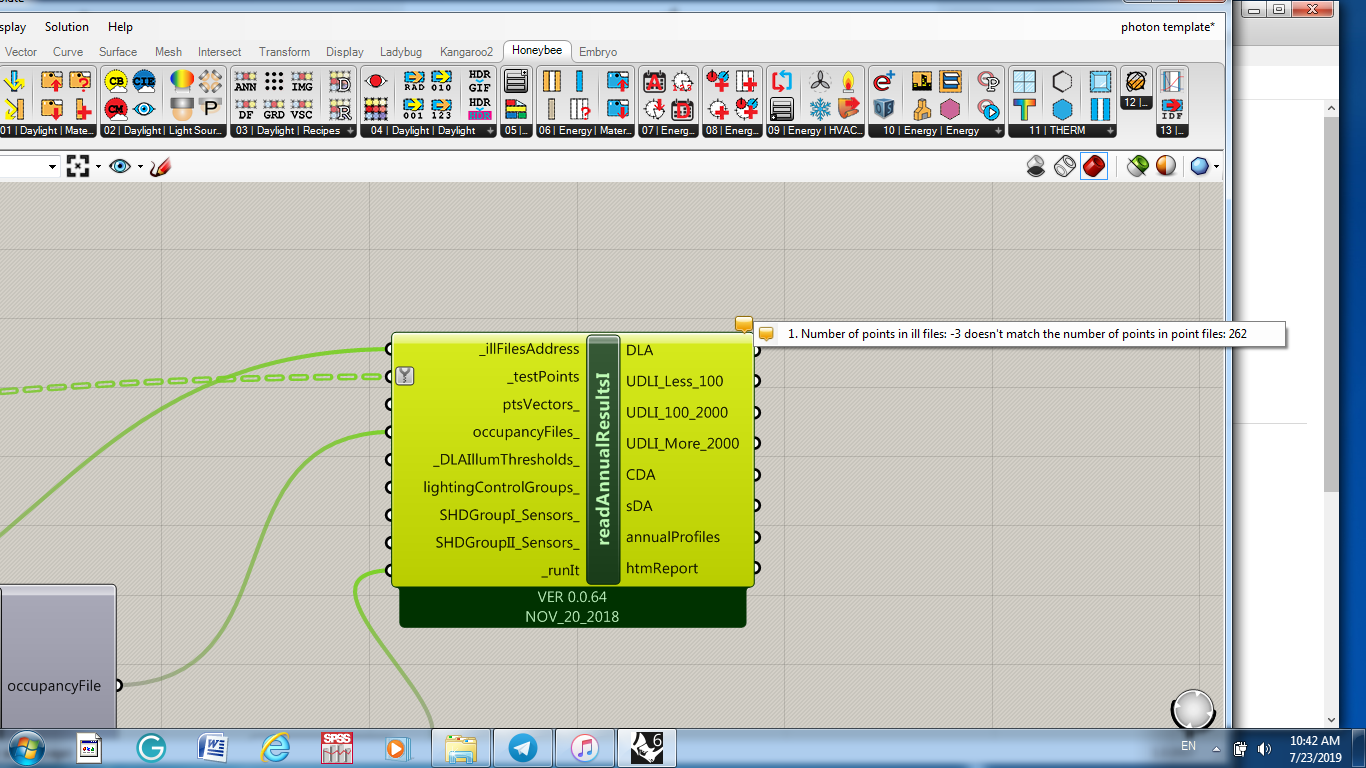1366x768 pixels.
Task: Click the EnergyPlus e+ icon
Action: coord(884,82)
